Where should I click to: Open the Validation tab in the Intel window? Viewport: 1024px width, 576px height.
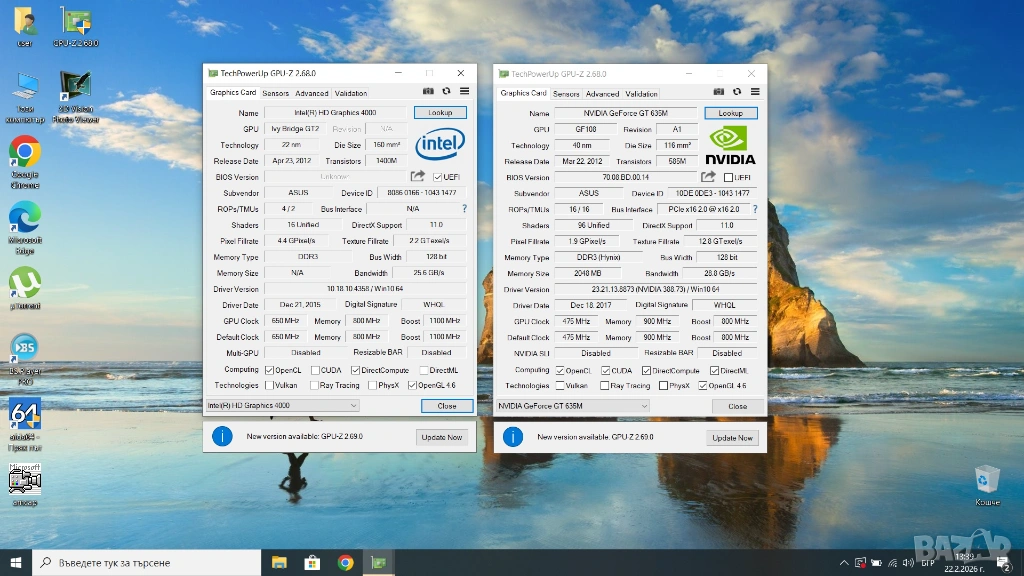[x=350, y=93]
